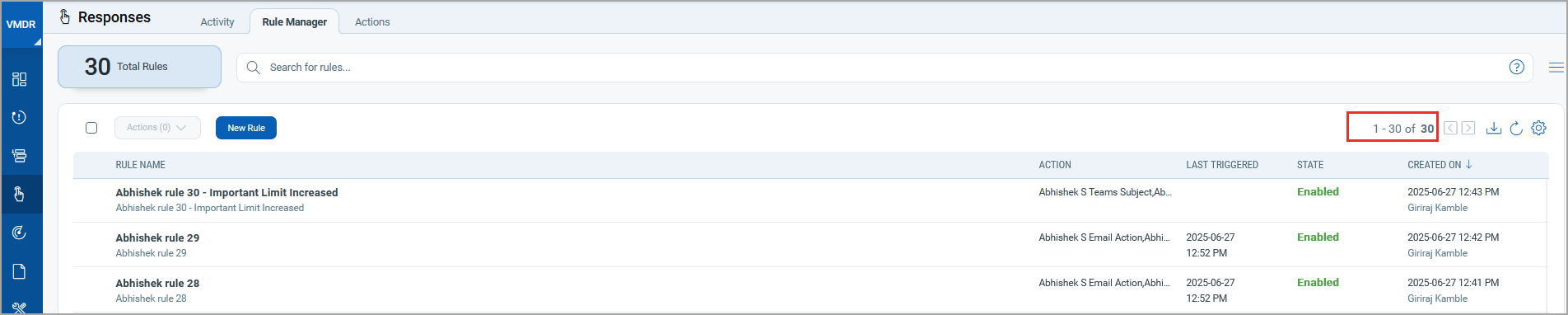Open the Vulnerabilities icon in sidebar
Viewport: 1568px width, 315px height.
(20, 117)
